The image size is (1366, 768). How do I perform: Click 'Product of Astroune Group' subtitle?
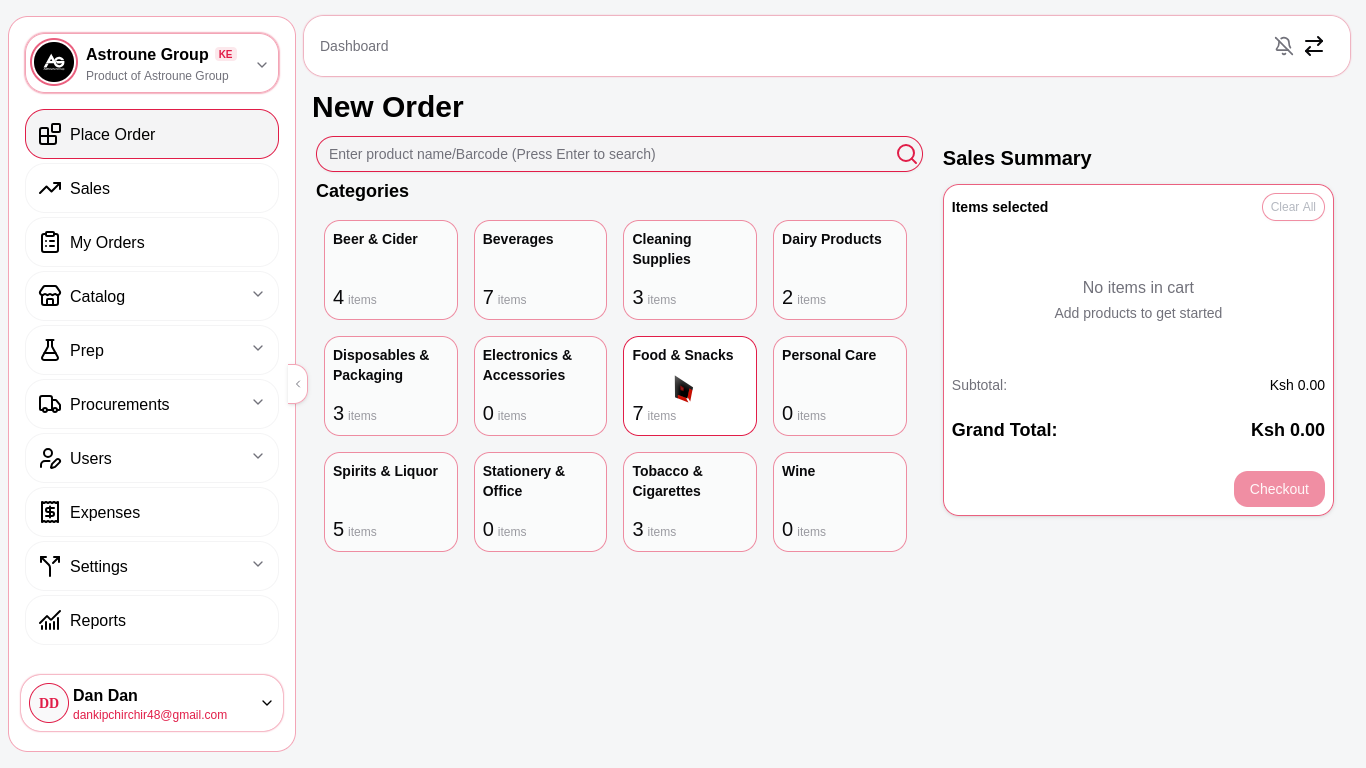(x=157, y=76)
